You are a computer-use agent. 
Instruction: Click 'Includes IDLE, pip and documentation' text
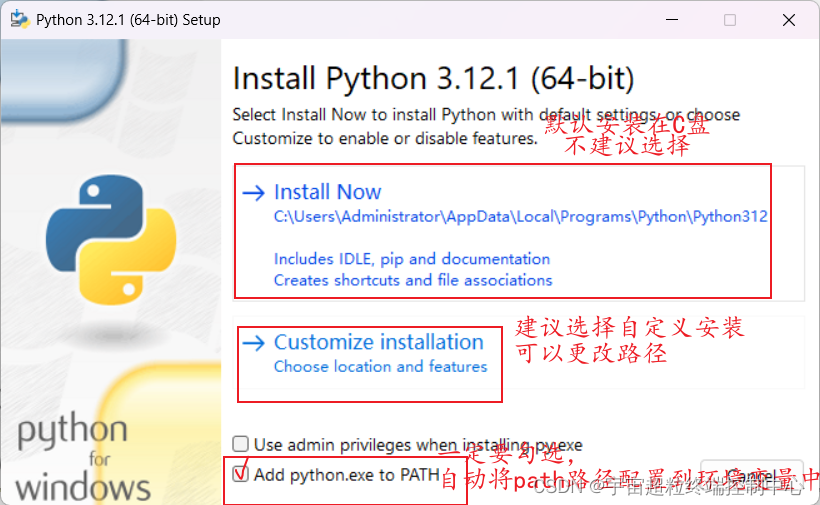[412, 259]
